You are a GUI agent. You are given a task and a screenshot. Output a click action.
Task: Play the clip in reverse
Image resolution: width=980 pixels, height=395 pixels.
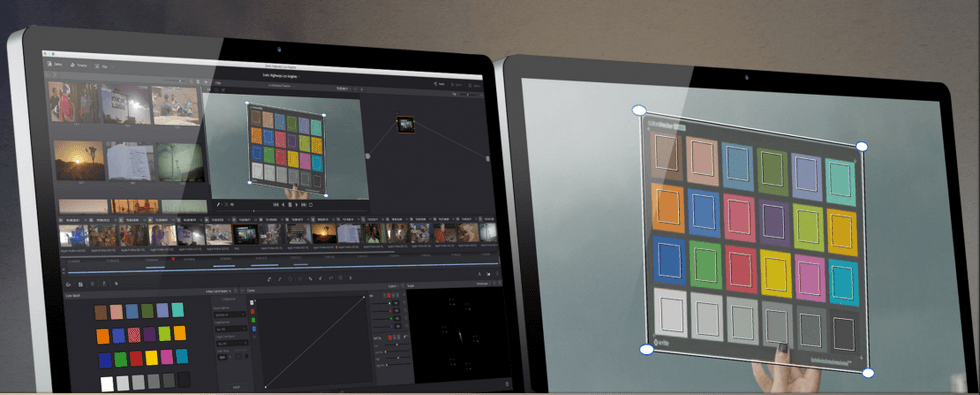point(283,204)
